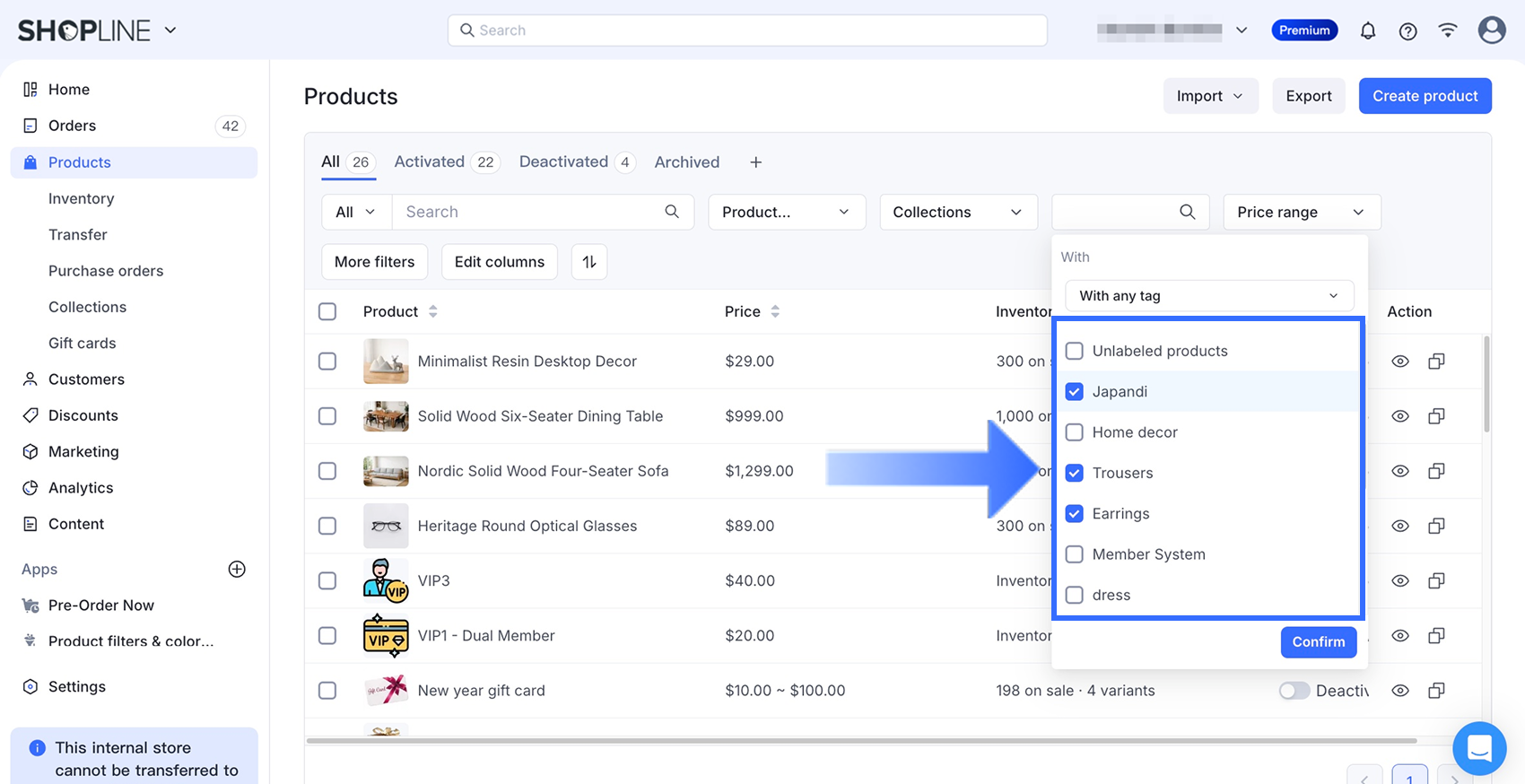Open the user account avatar

click(x=1491, y=30)
